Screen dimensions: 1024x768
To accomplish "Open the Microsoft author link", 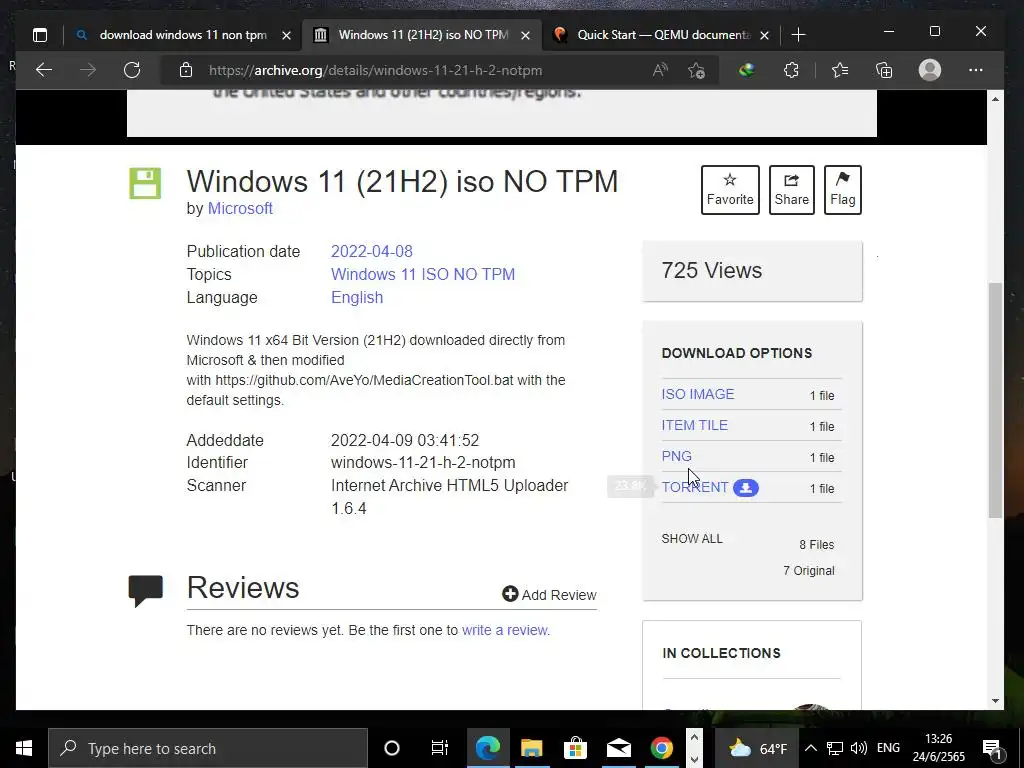I will [x=240, y=208].
